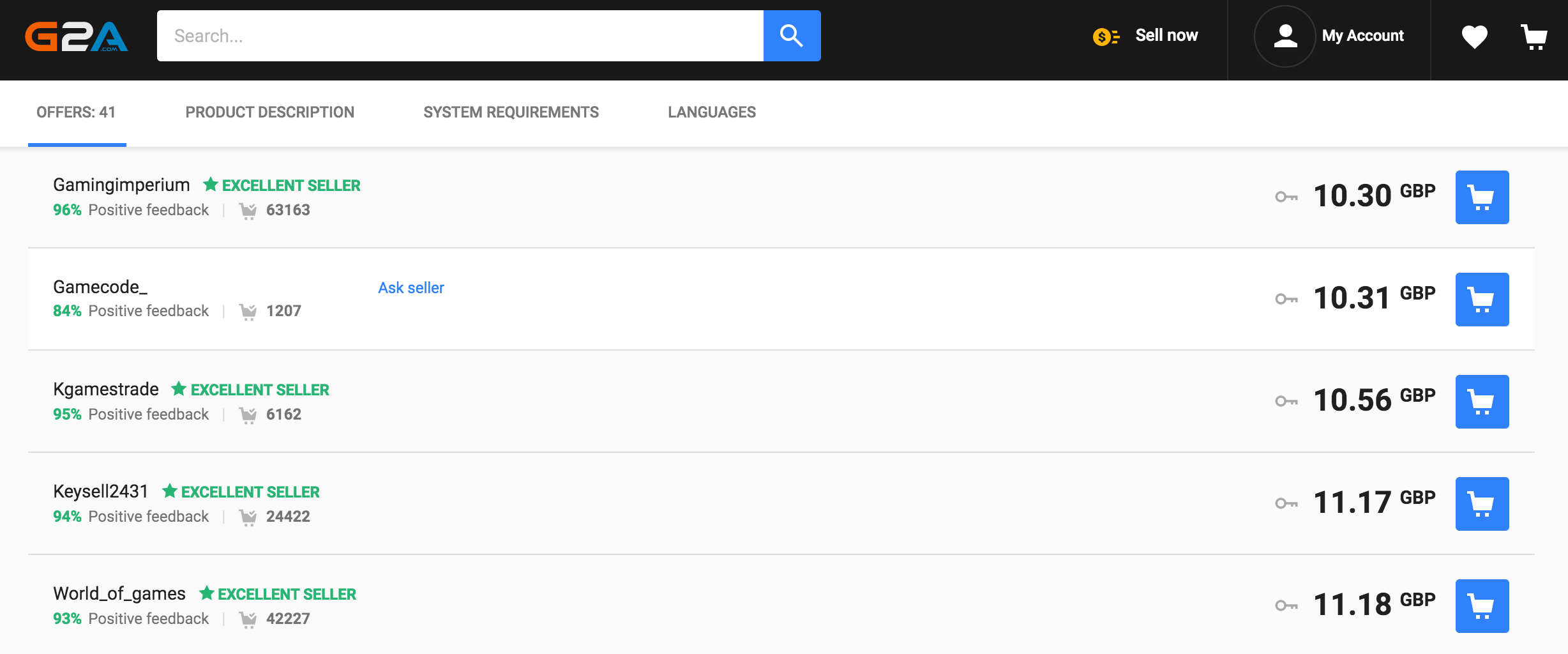1568x654 pixels.
Task: Open Keysell2431 seller name
Action: coord(101,492)
